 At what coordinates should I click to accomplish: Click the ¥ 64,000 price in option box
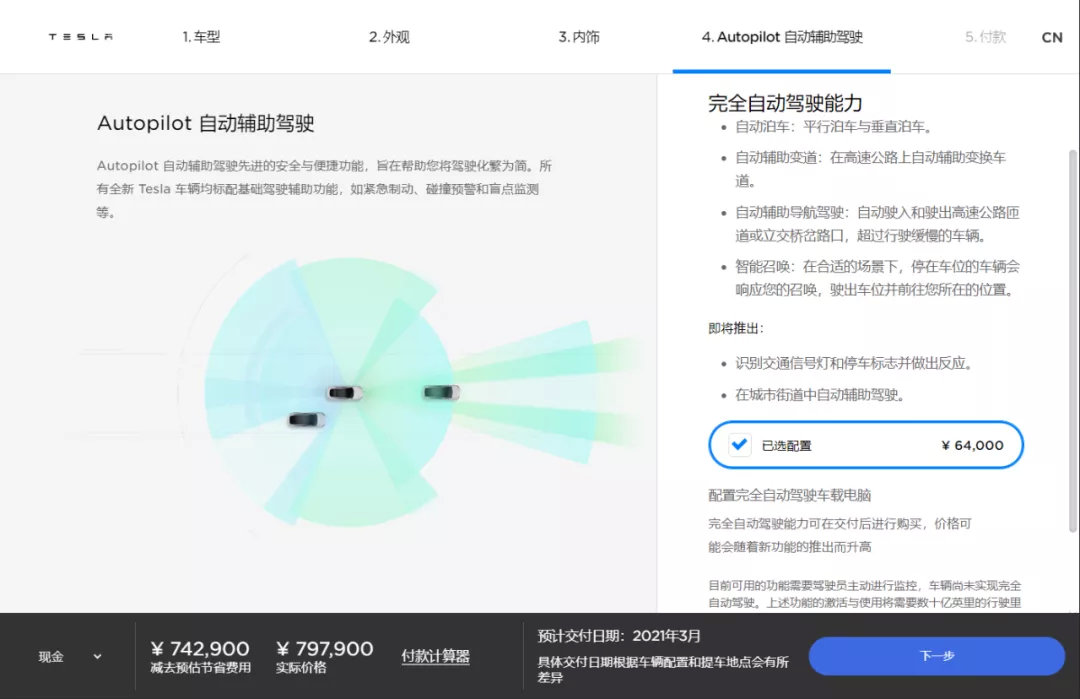[972, 445]
